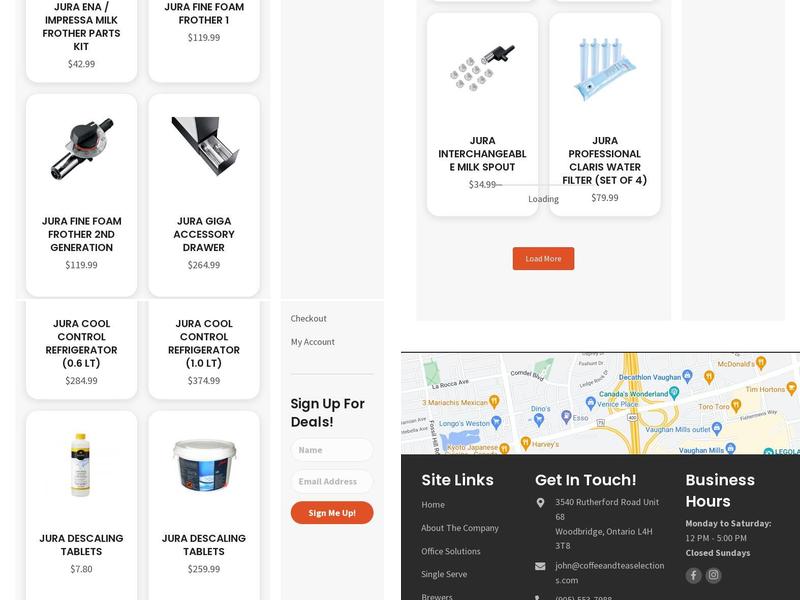Click into the Email Address field
Screen dimensions: 800x600
(332, 481)
